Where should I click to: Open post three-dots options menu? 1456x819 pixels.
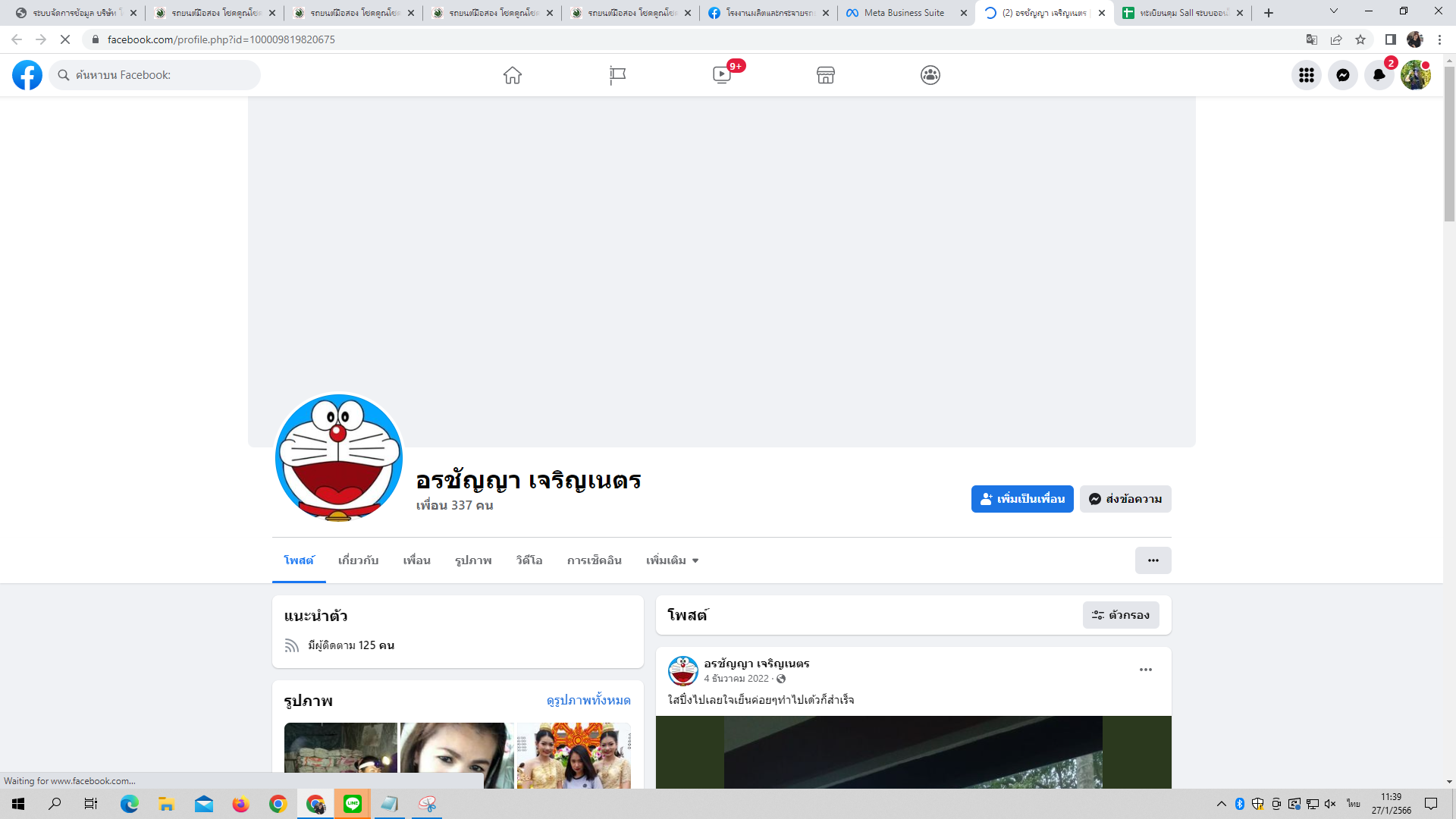pyautogui.click(x=1146, y=670)
